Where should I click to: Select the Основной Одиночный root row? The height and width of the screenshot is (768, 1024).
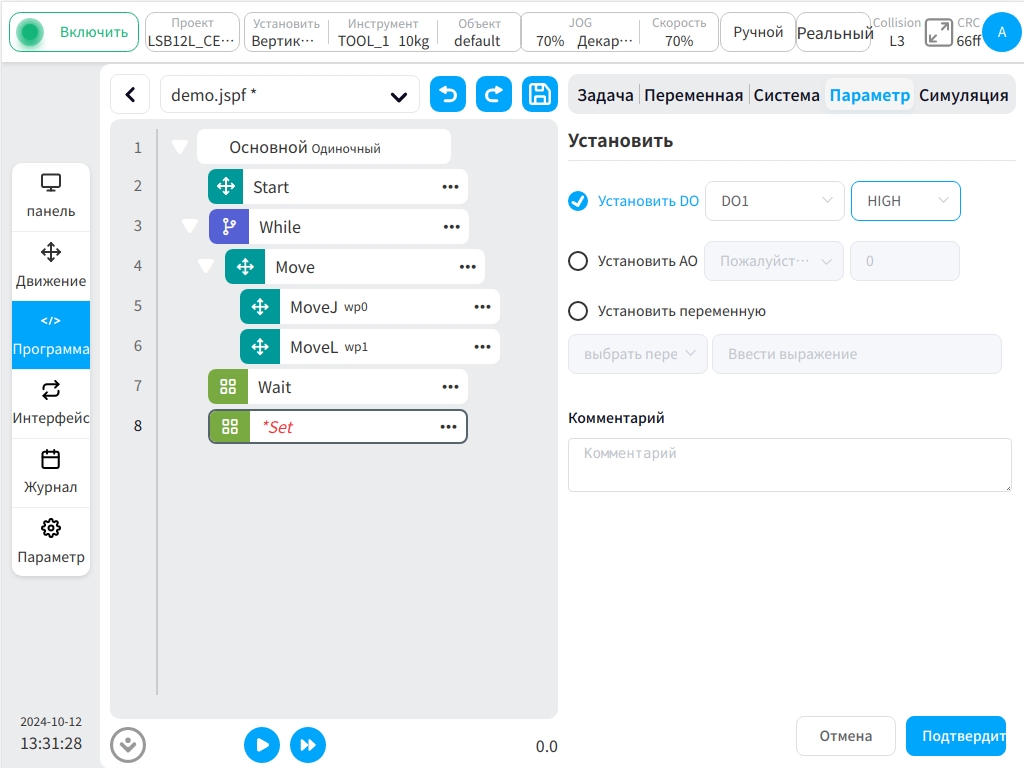click(324, 147)
